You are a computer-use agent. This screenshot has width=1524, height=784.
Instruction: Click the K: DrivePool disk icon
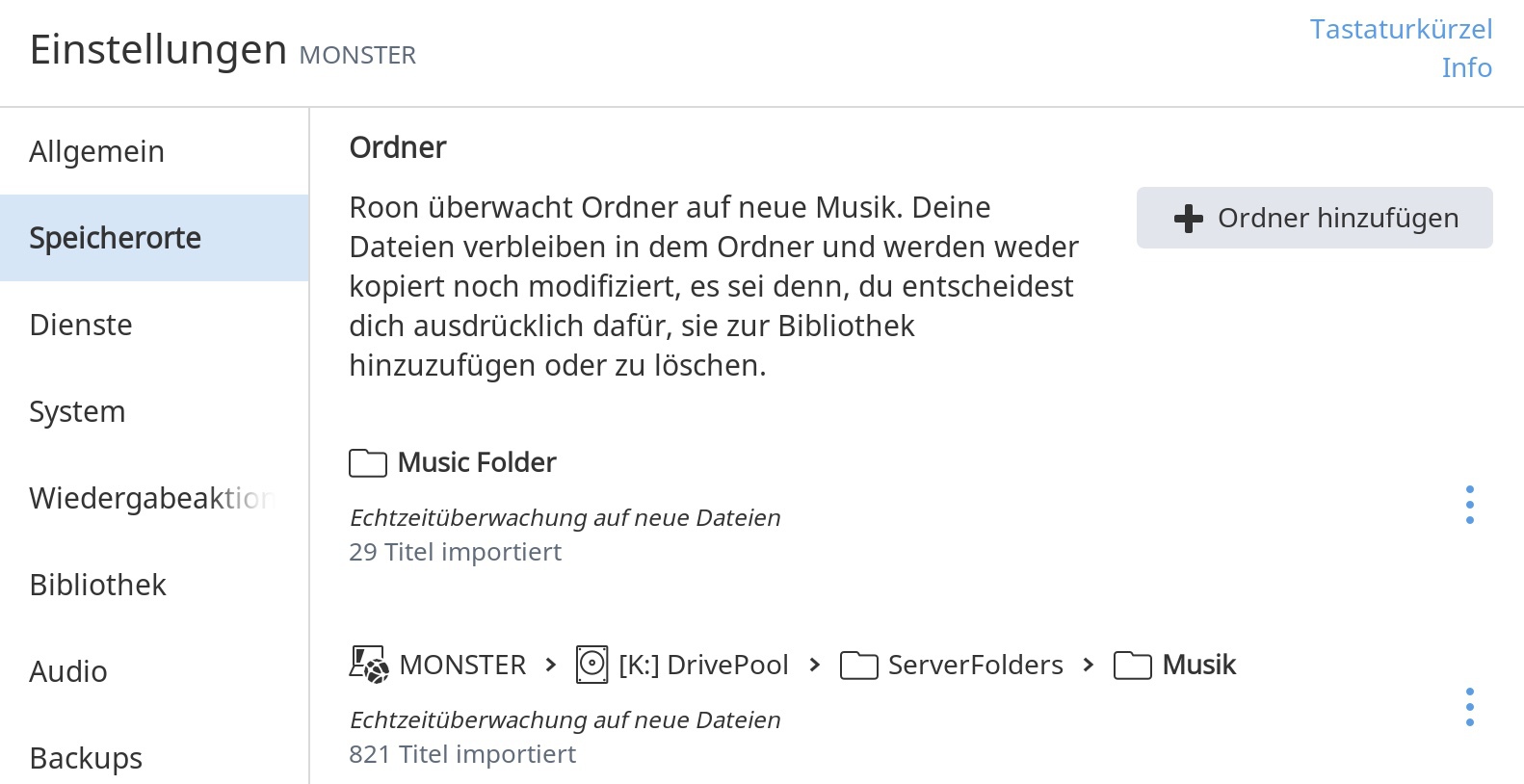tap(591, 665)
